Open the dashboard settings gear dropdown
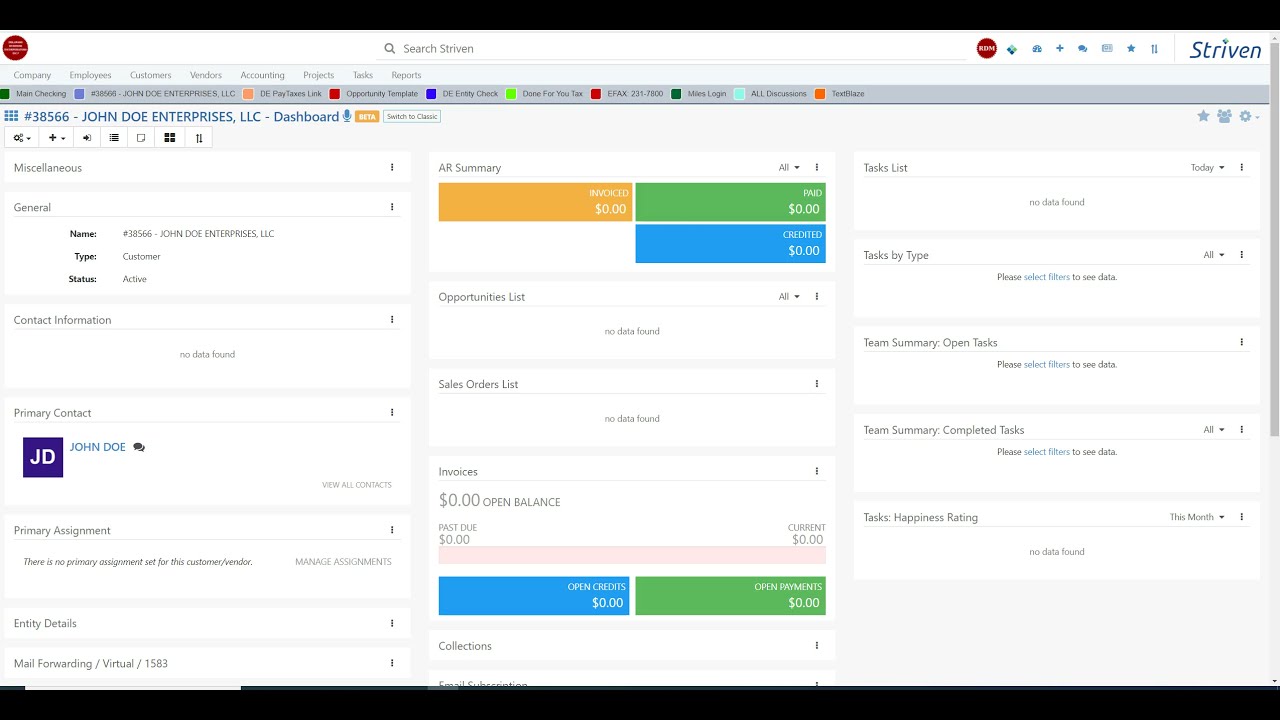 pyautogui.click(x=1249, y=116)
